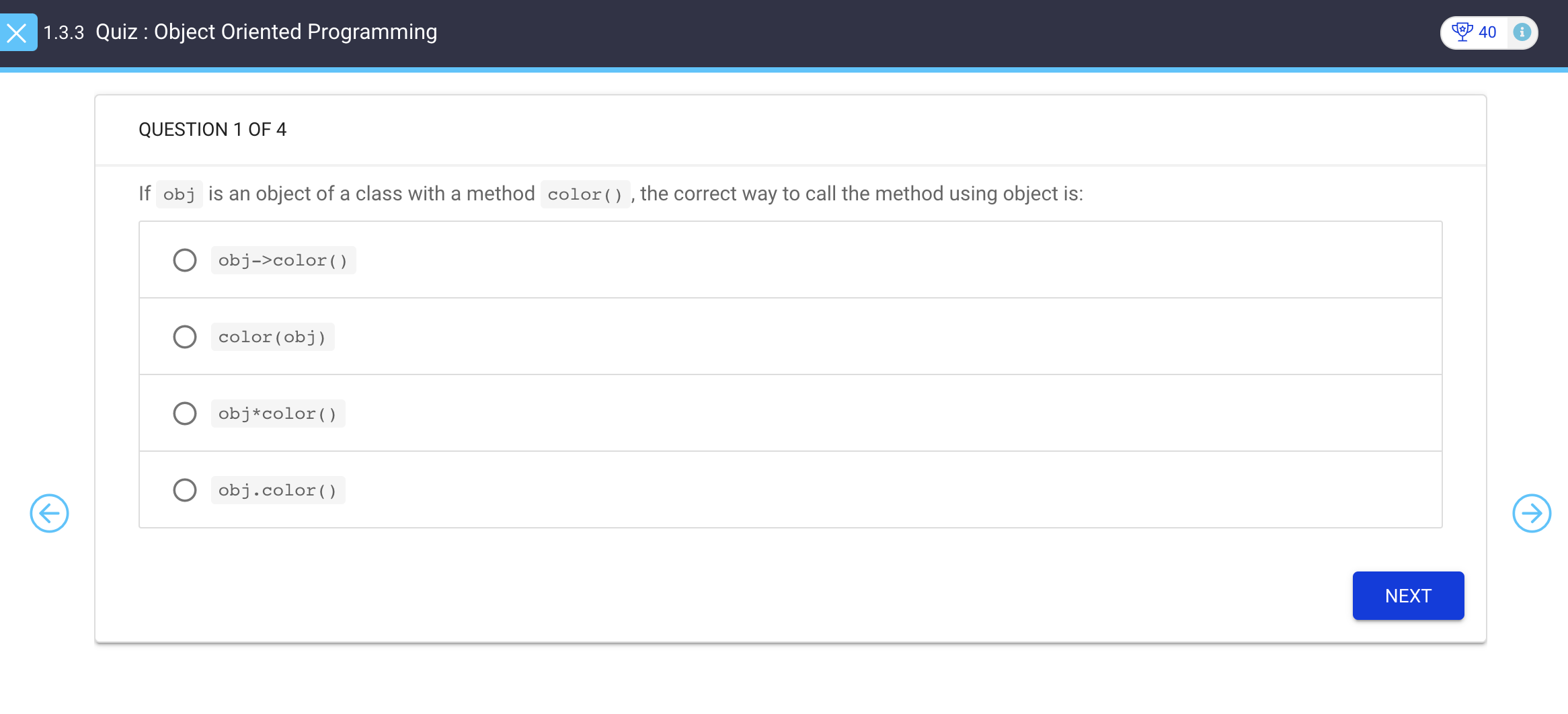Select the color(obj) radio button

(185, 337)
